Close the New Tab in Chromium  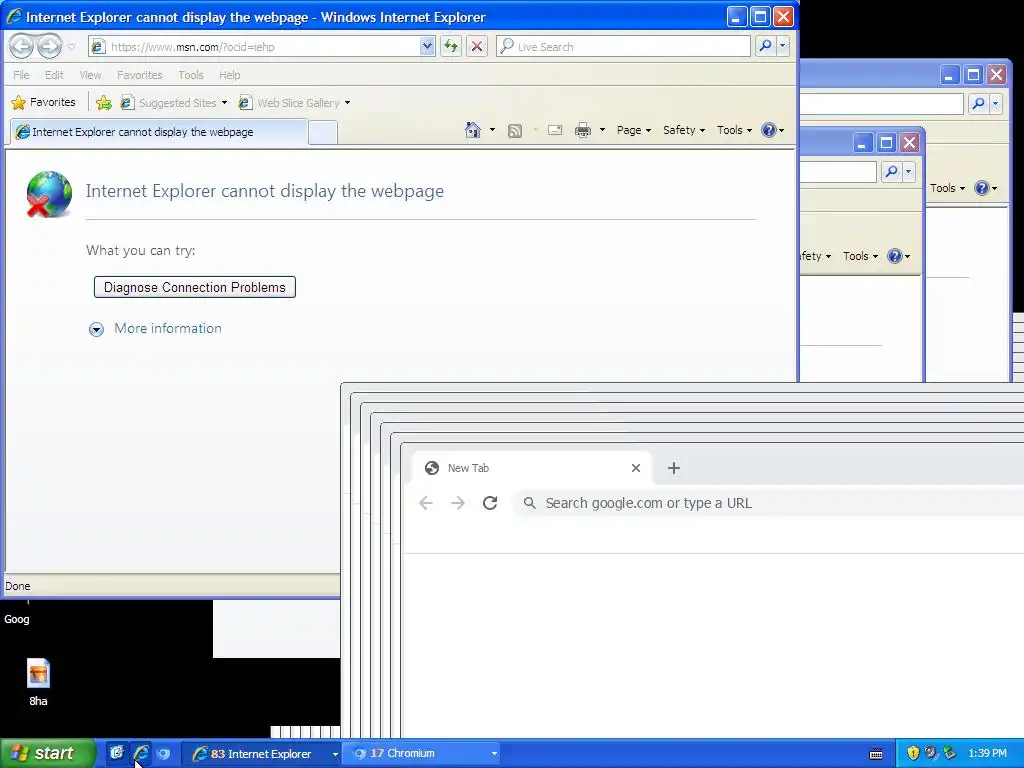(636, 468)
